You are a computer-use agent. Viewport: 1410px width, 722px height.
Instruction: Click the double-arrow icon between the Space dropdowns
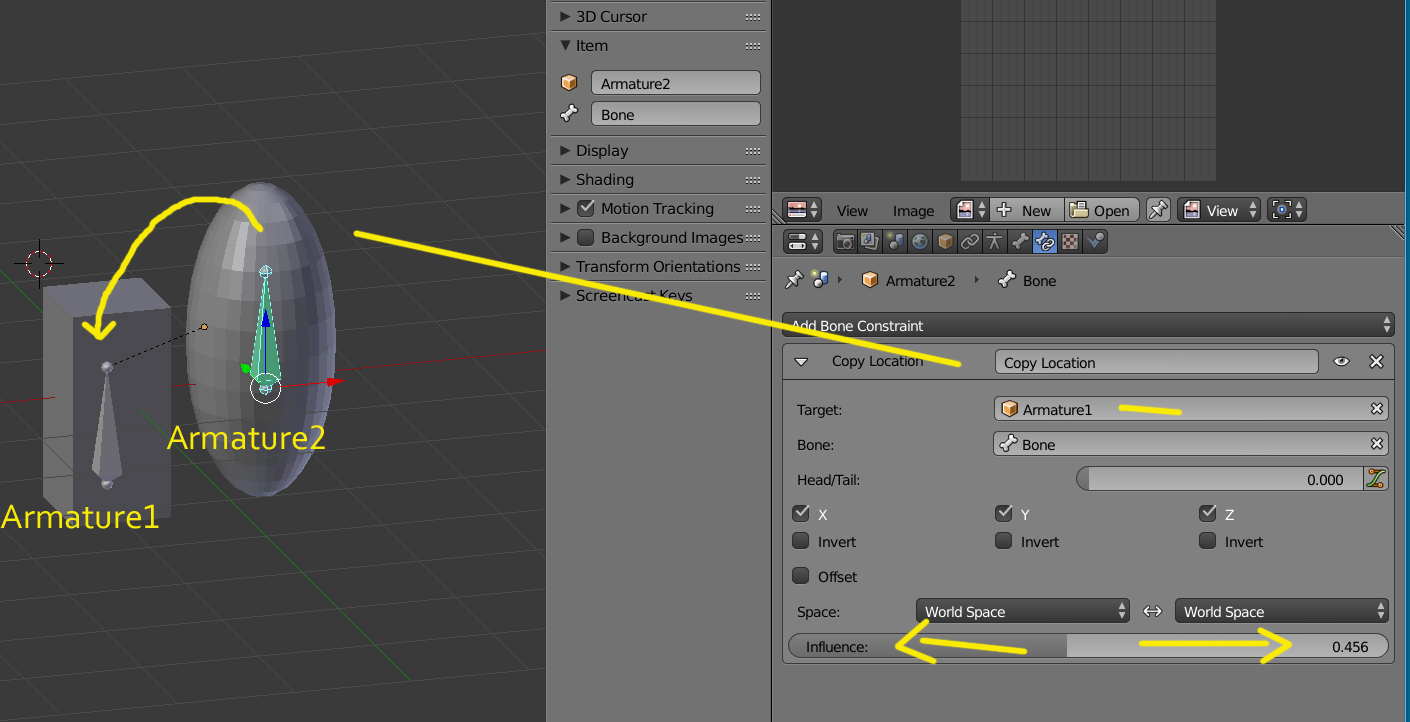coord(1152,611)
